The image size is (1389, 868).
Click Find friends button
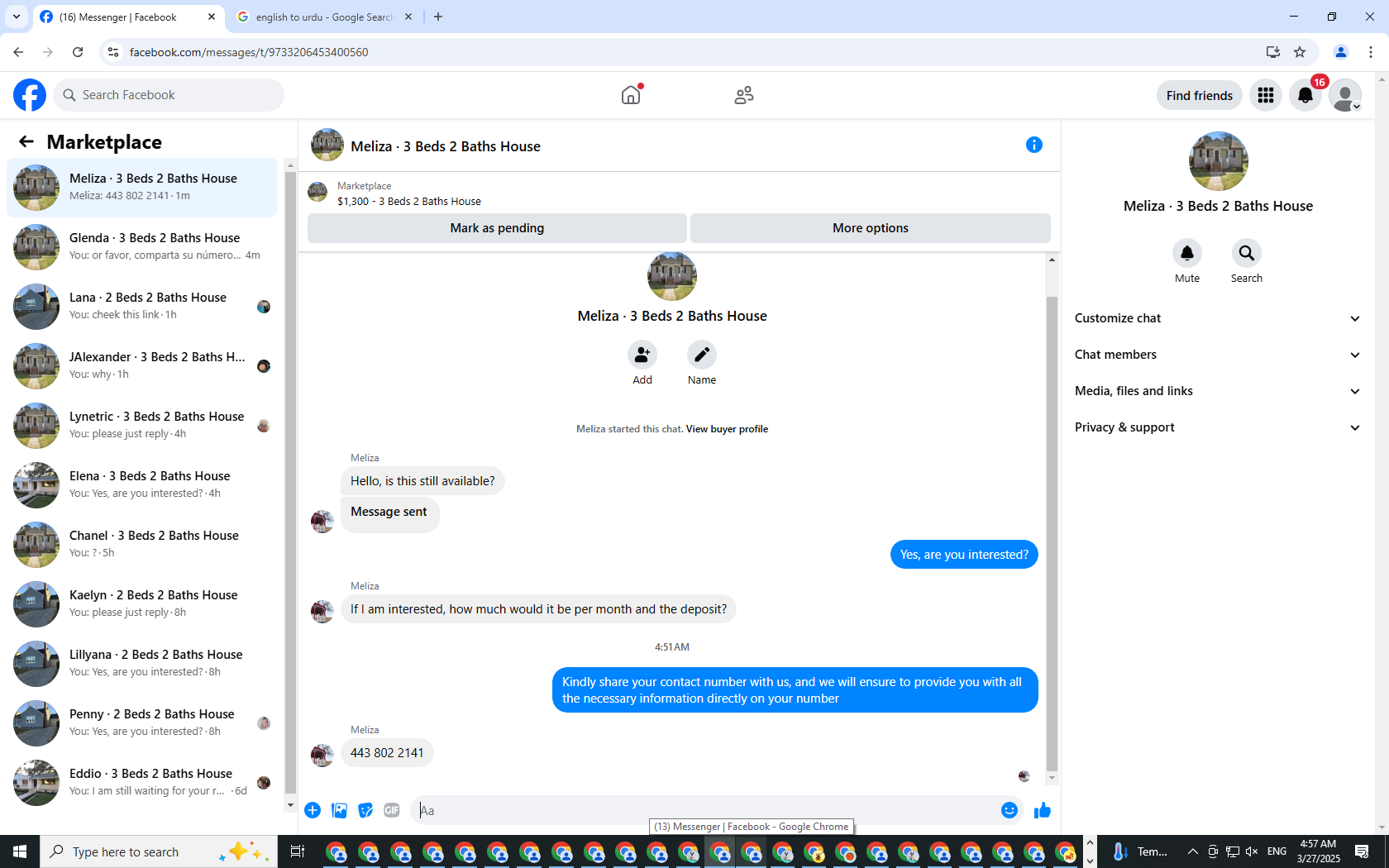point(1199,95)
